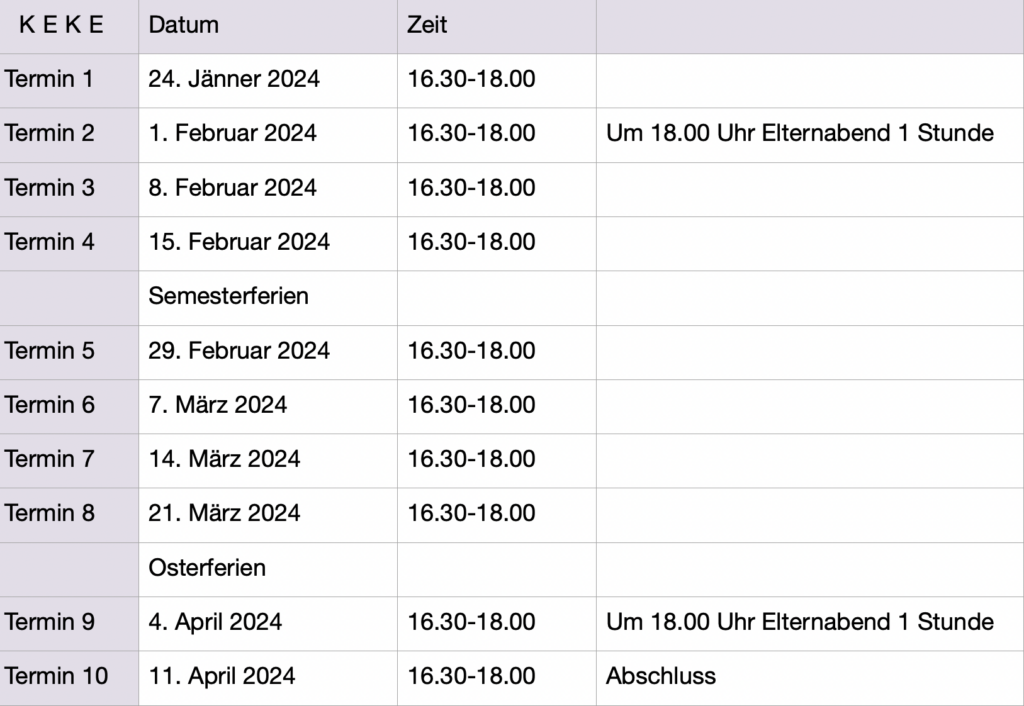Click the 7. März 2024 cell
The height and width of the screenshot is (706, 1024).
tap(217, 405)
